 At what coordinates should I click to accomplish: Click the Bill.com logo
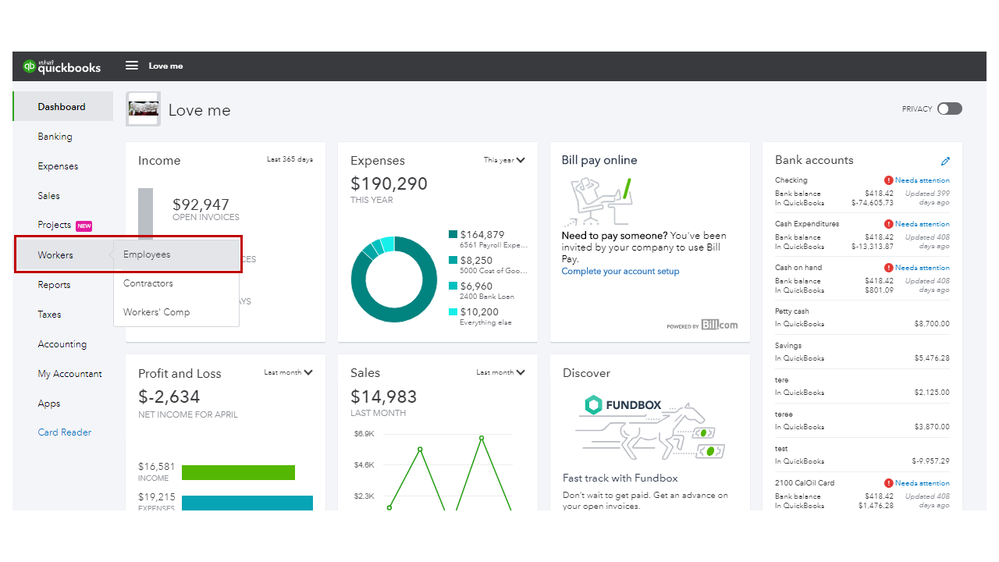(719, 325)
